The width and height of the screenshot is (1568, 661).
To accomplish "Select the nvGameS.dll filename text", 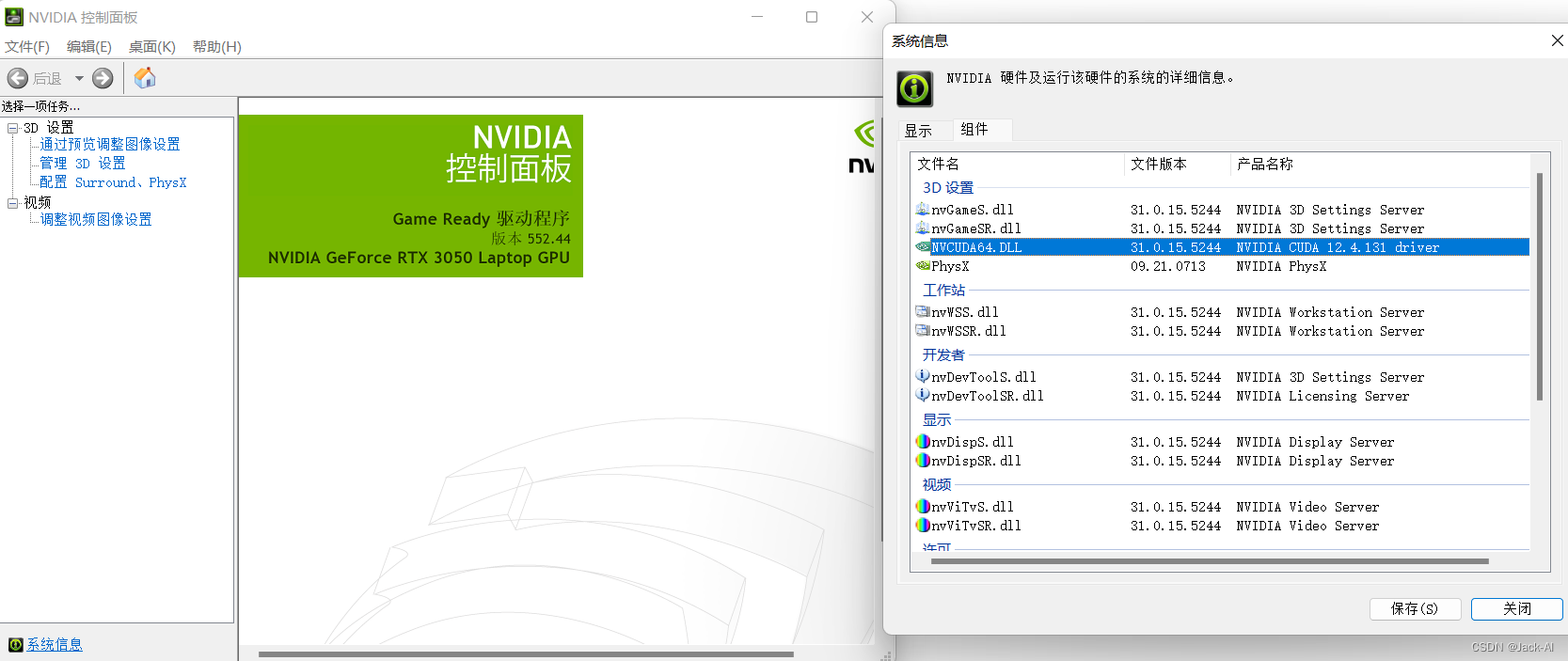I will (973, 210).
